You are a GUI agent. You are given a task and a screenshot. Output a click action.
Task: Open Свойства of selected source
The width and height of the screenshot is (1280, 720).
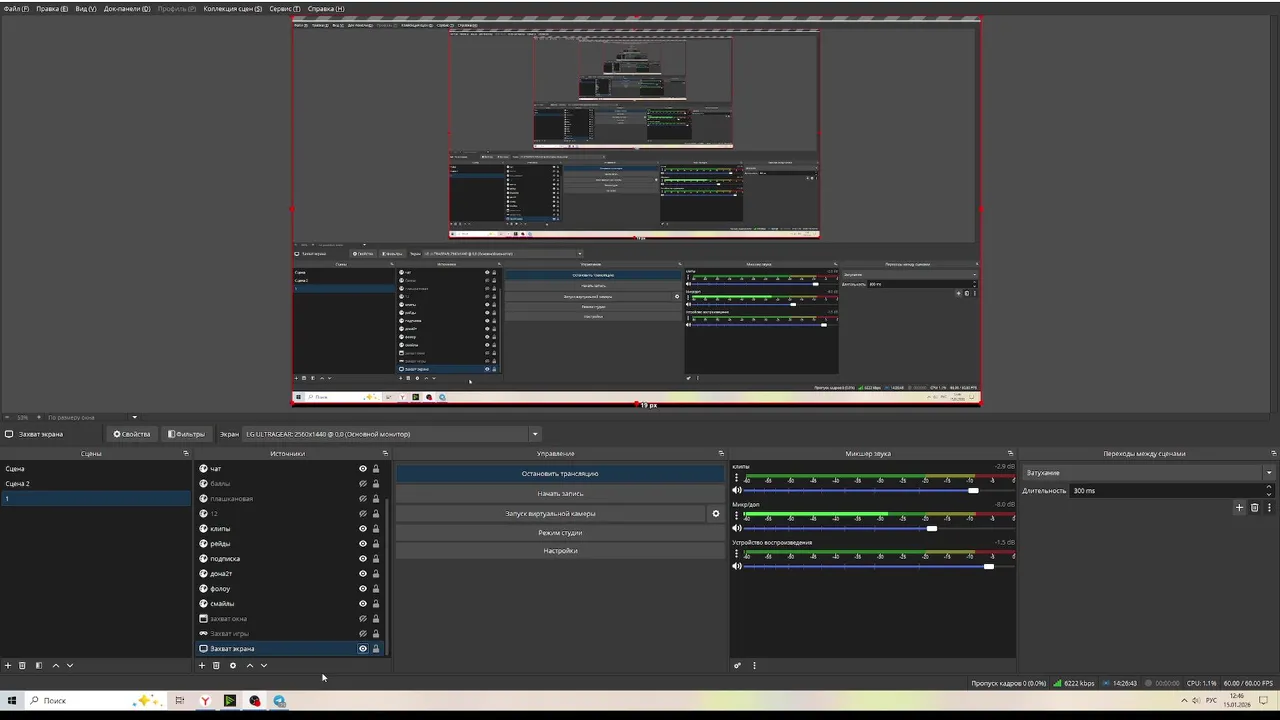coord(132,434)
